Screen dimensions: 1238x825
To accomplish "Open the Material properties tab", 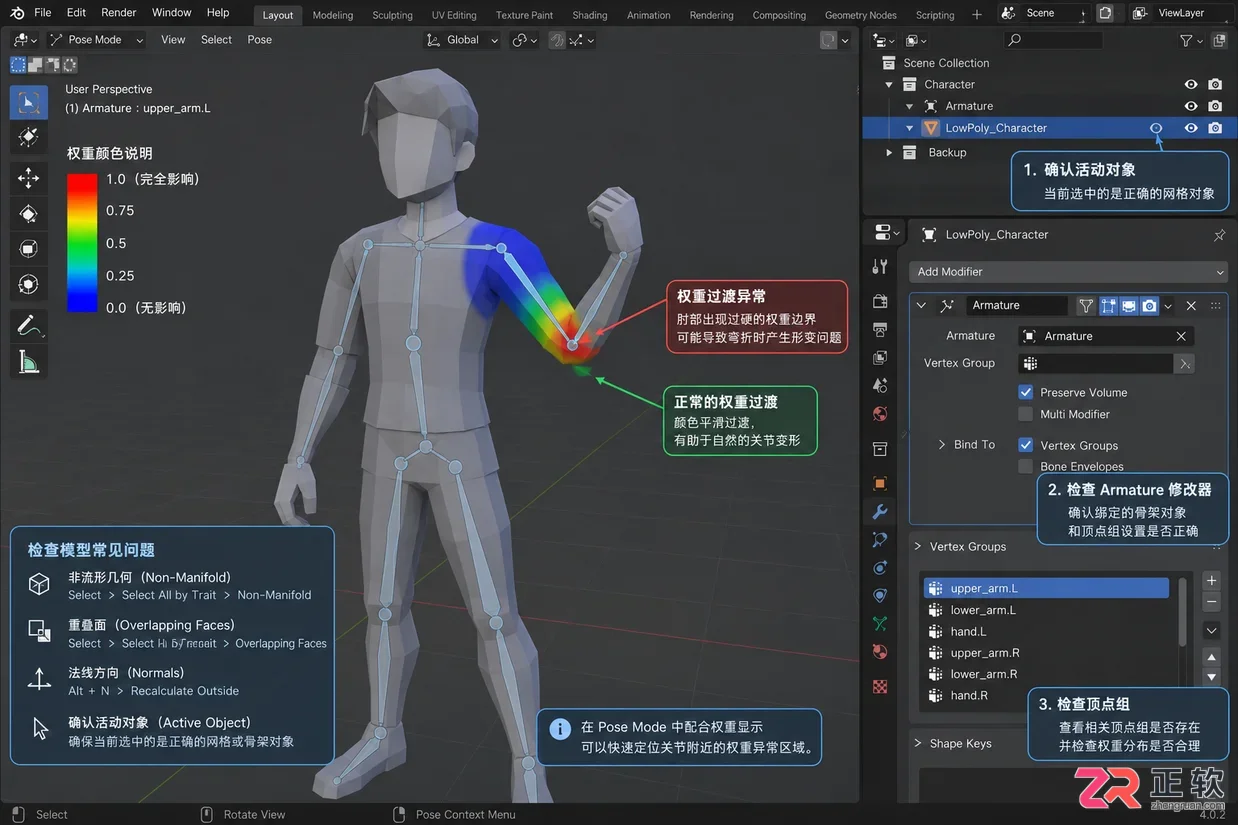I will click(880, 651).
